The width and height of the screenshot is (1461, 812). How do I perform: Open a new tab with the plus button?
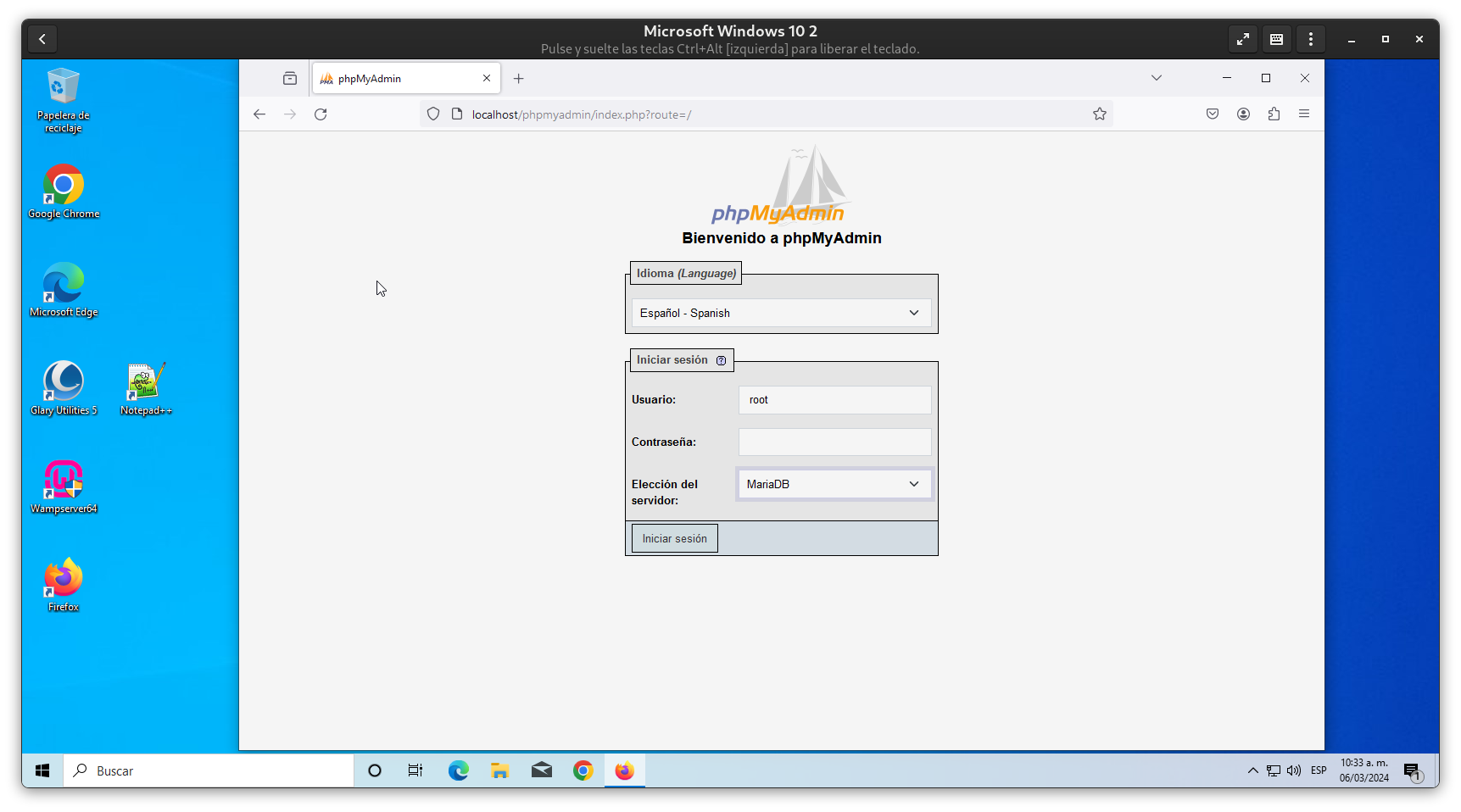coord(519,79)
